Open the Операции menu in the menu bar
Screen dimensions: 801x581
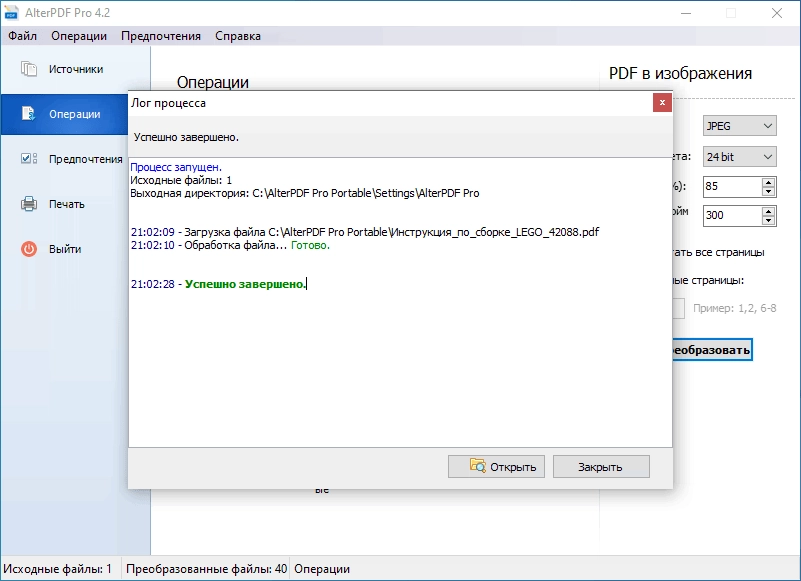click(x=79, y=36)
